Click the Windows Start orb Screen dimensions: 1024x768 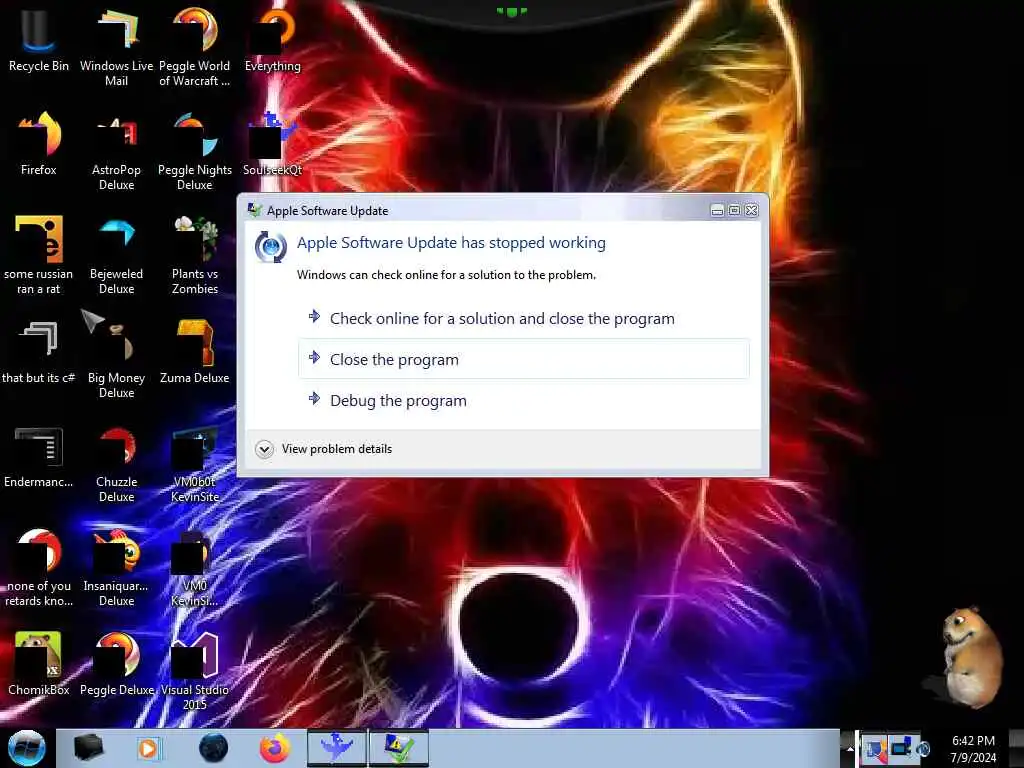point(26,748)
